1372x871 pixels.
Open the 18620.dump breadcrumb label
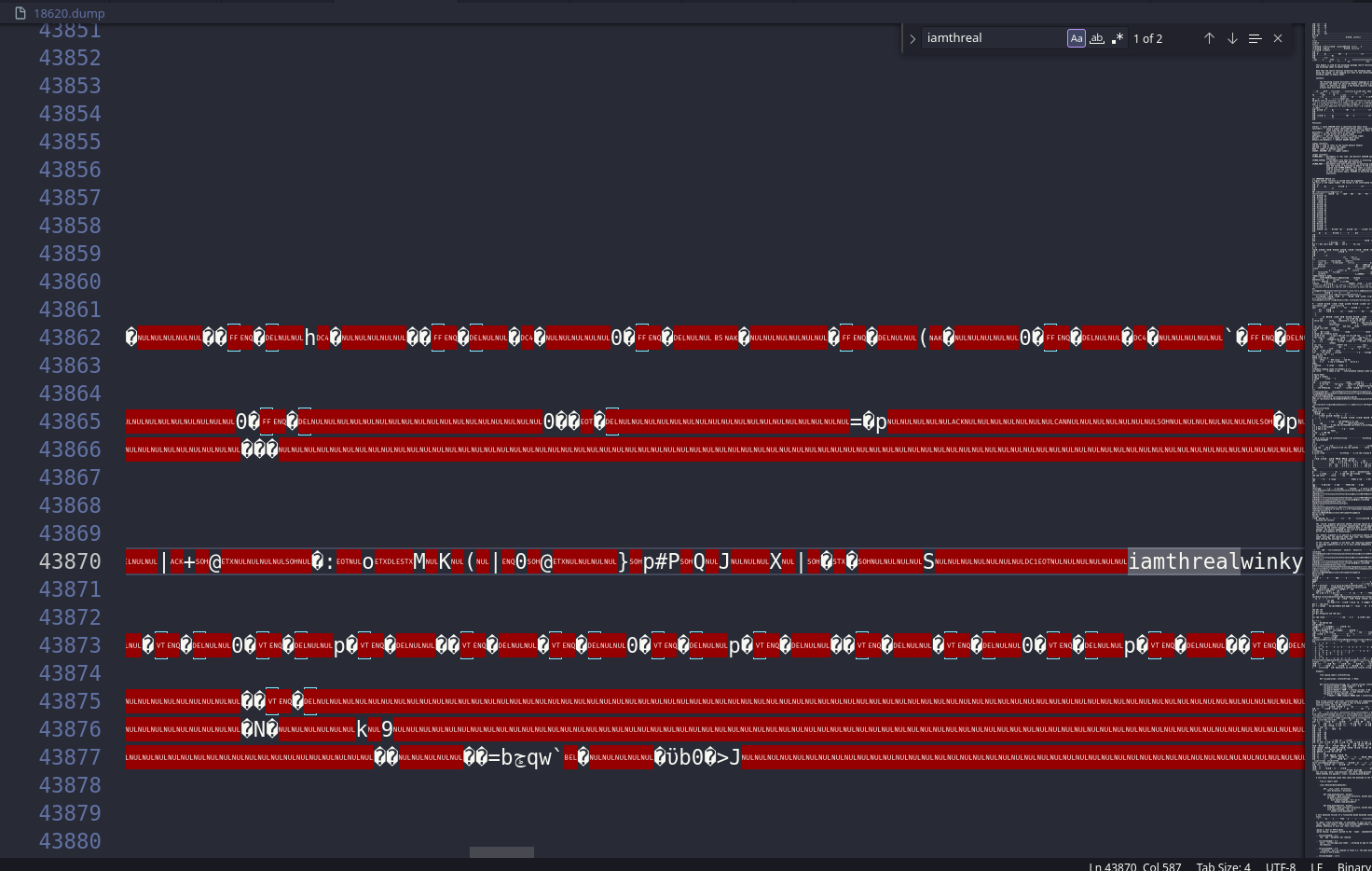(x=69, y=13)
